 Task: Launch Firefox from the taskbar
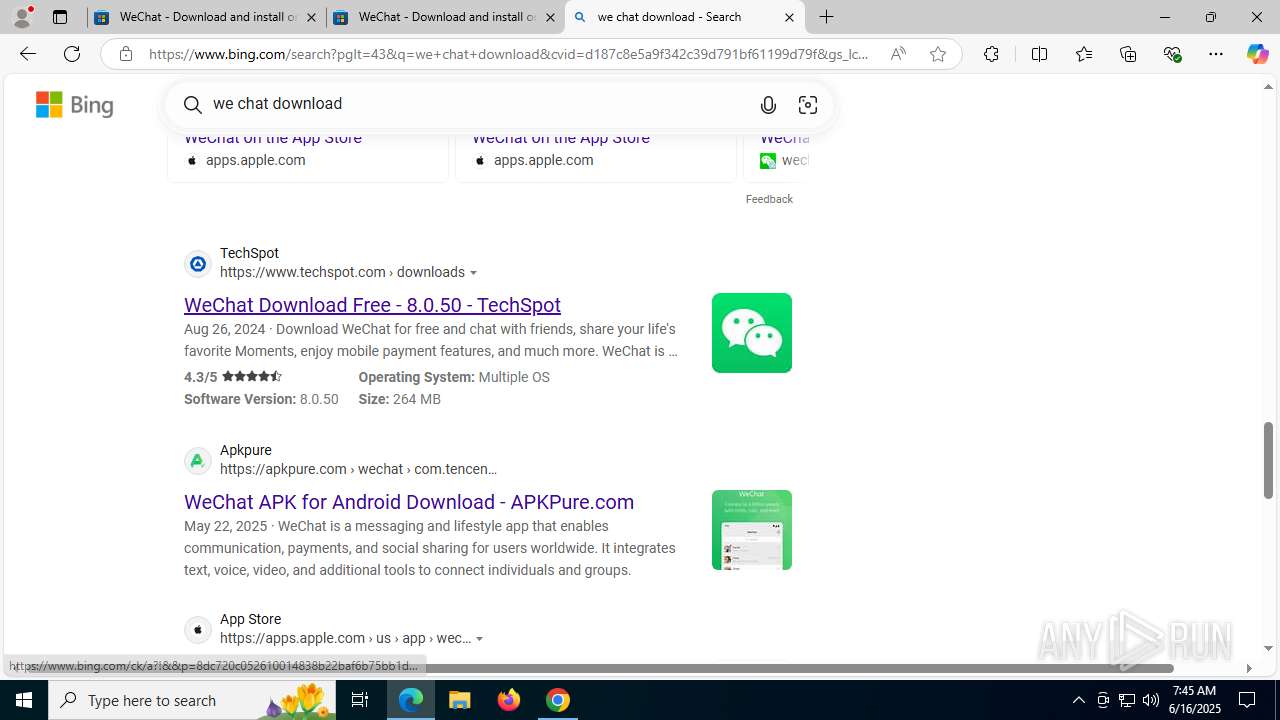pyautogui.click(x=509, y=700)
